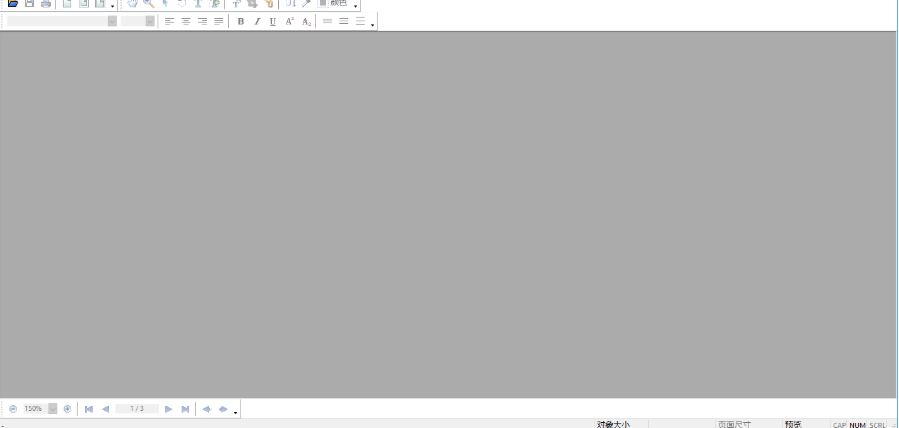
Task: Expand the 150% zoom level dropdown
Action: 53,409
